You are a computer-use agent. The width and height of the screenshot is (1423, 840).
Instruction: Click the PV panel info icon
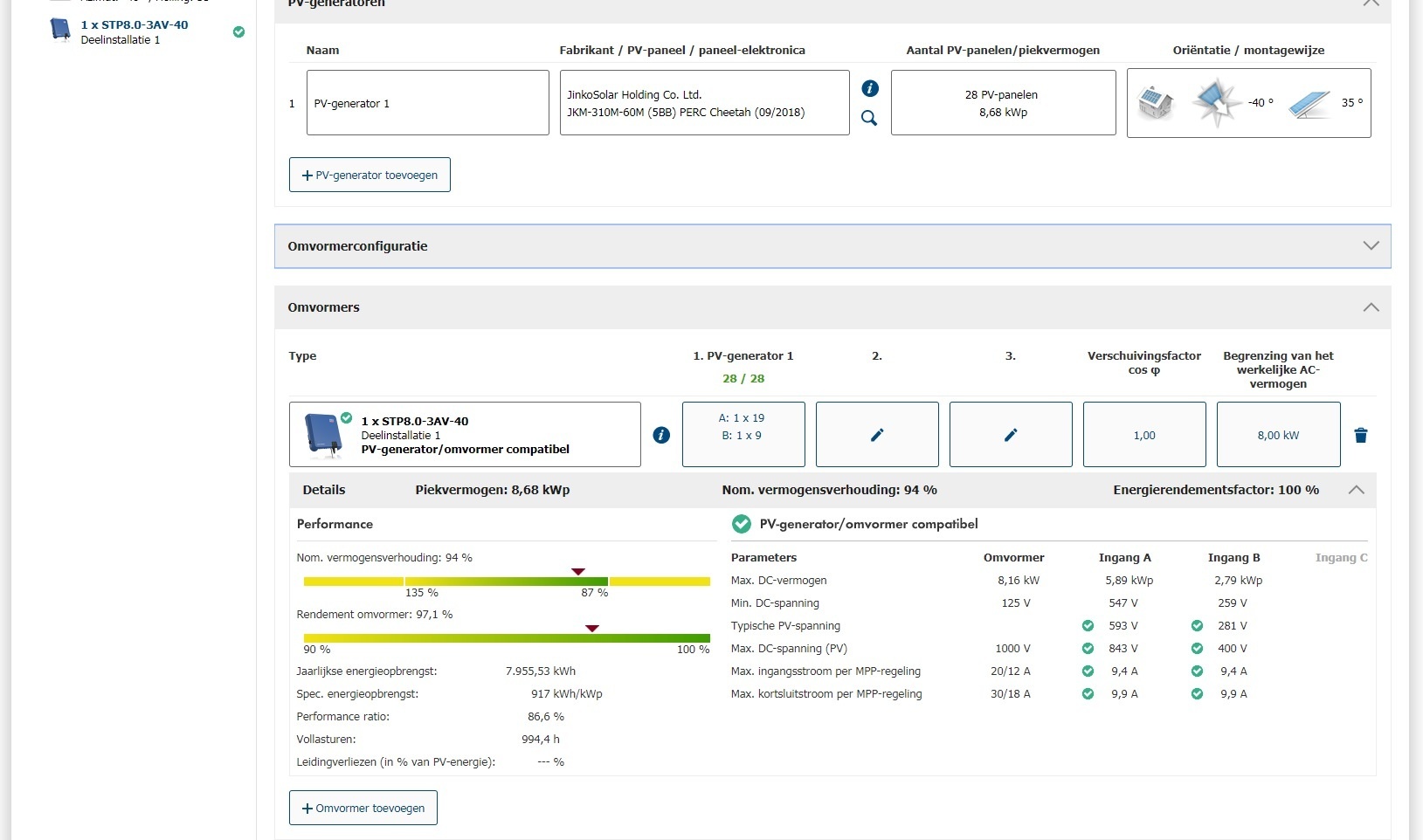point(870,88)
